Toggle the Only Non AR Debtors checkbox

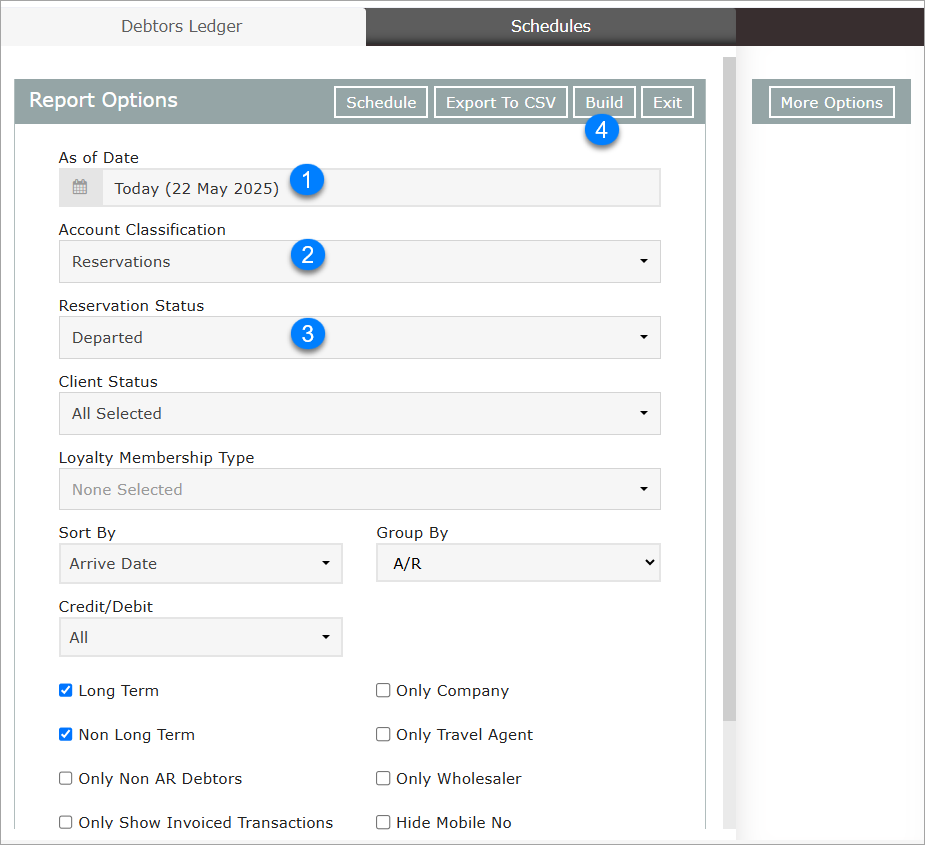pyautogui.click(x=66, y=779)
